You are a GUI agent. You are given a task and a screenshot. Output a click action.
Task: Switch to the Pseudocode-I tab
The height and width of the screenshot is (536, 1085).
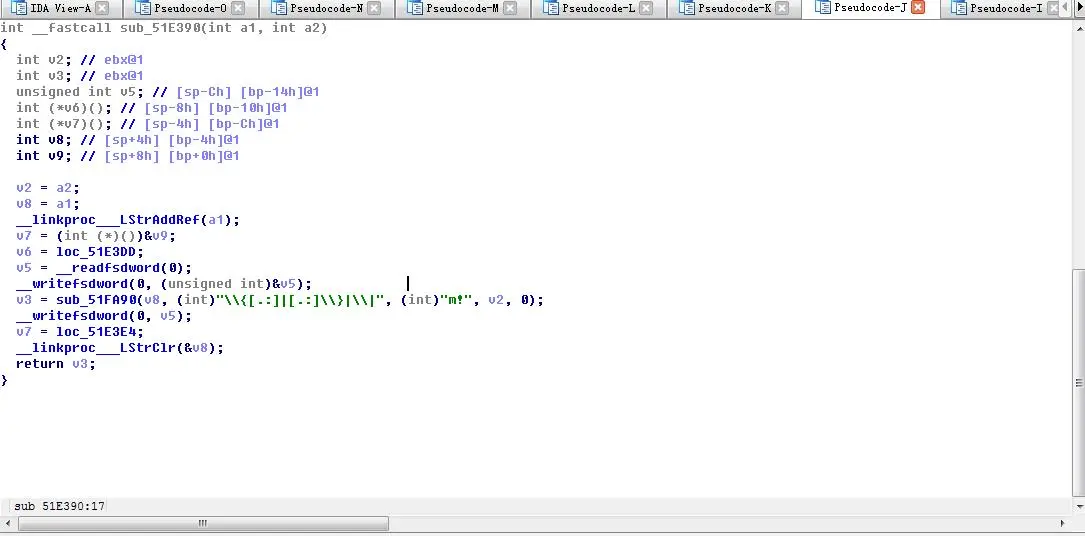tap(1006, 8)
